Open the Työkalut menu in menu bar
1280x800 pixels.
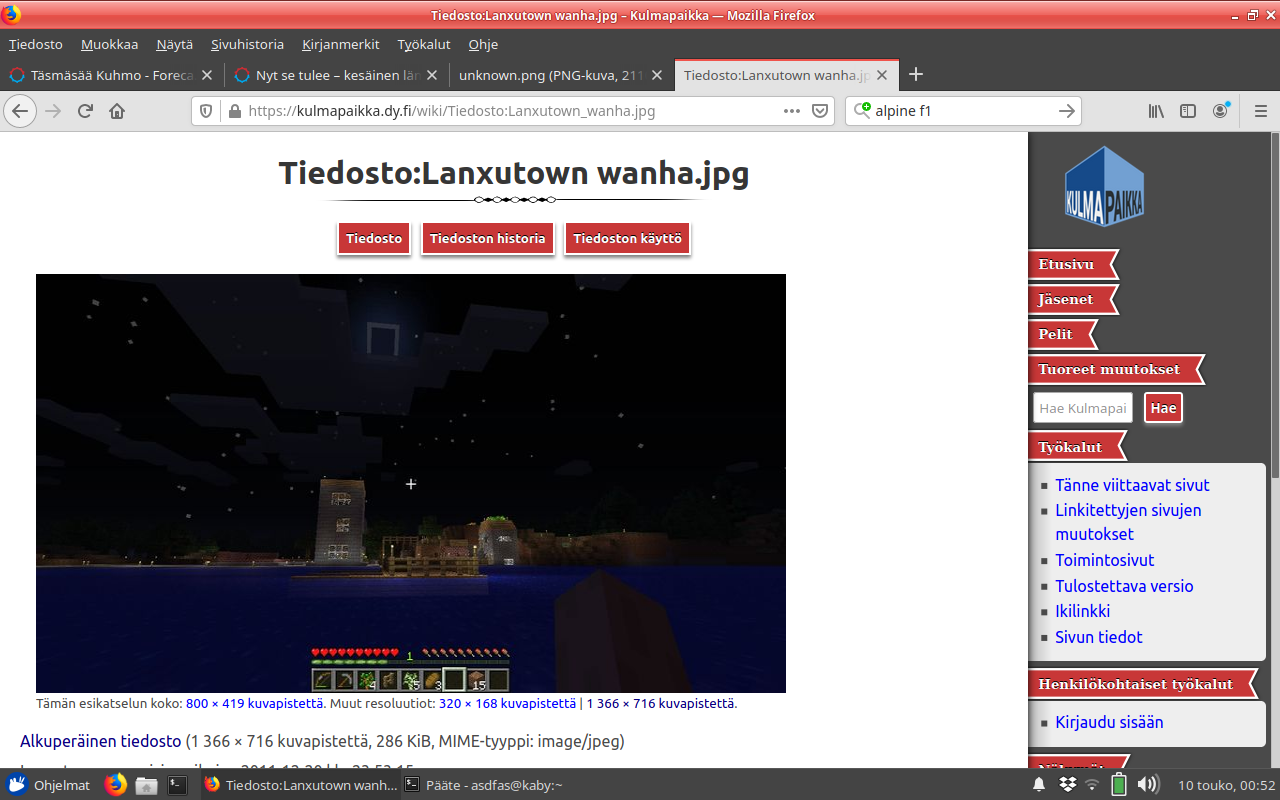(424, 44)
